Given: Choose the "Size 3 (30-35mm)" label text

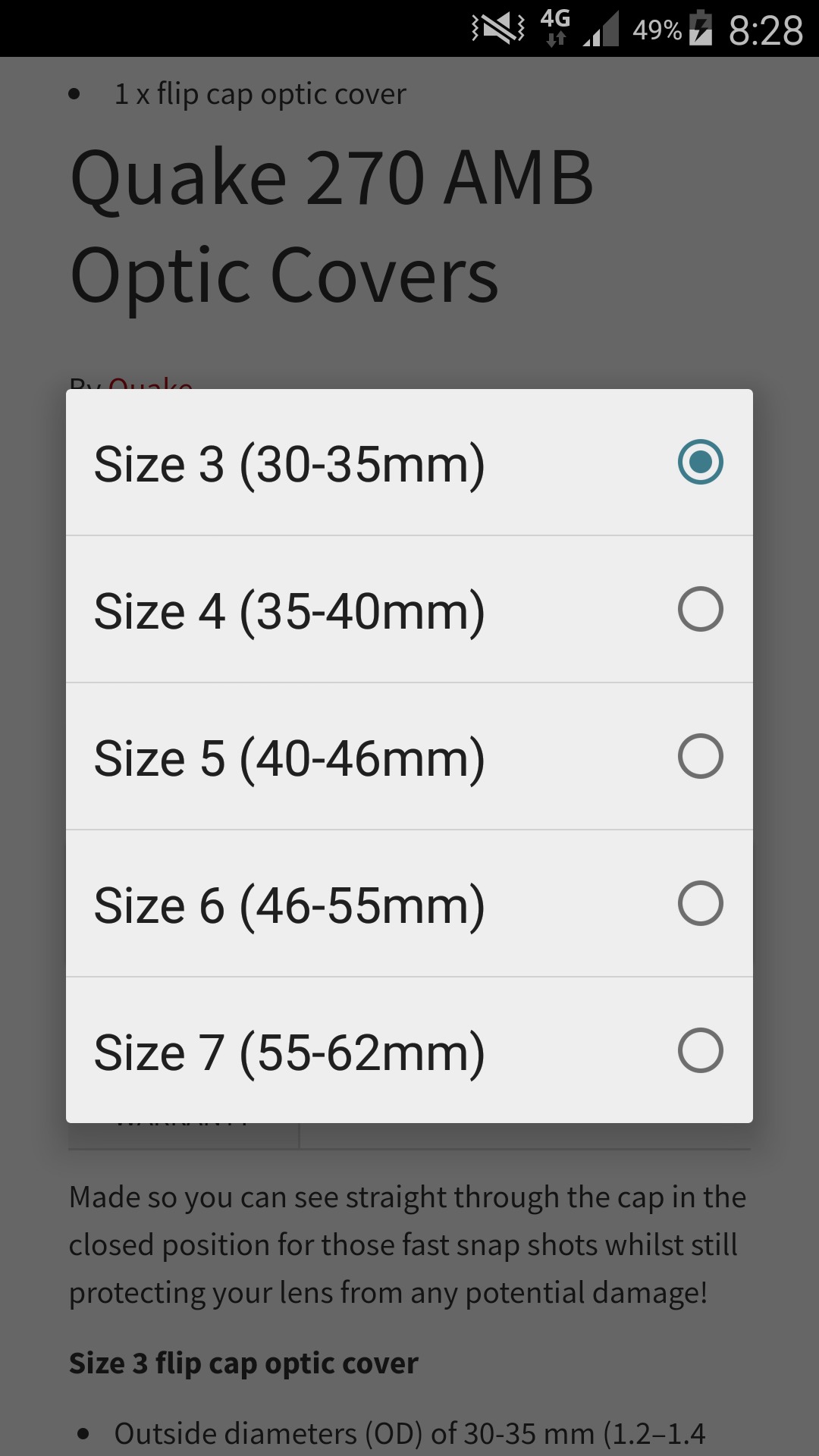Looking at the screenshot, I should [x=289, y=463].
